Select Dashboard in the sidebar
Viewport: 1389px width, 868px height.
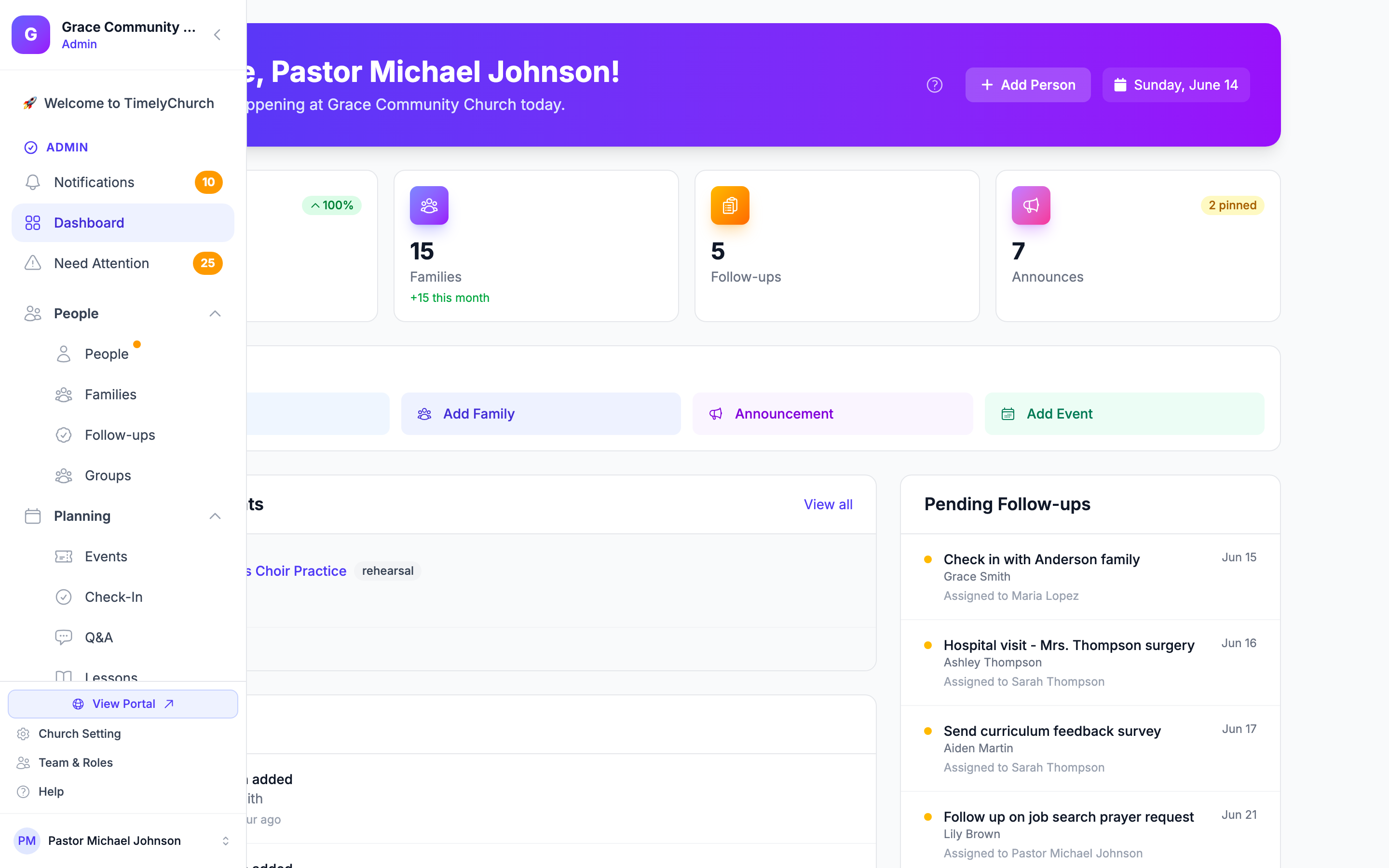pos(123,223)
